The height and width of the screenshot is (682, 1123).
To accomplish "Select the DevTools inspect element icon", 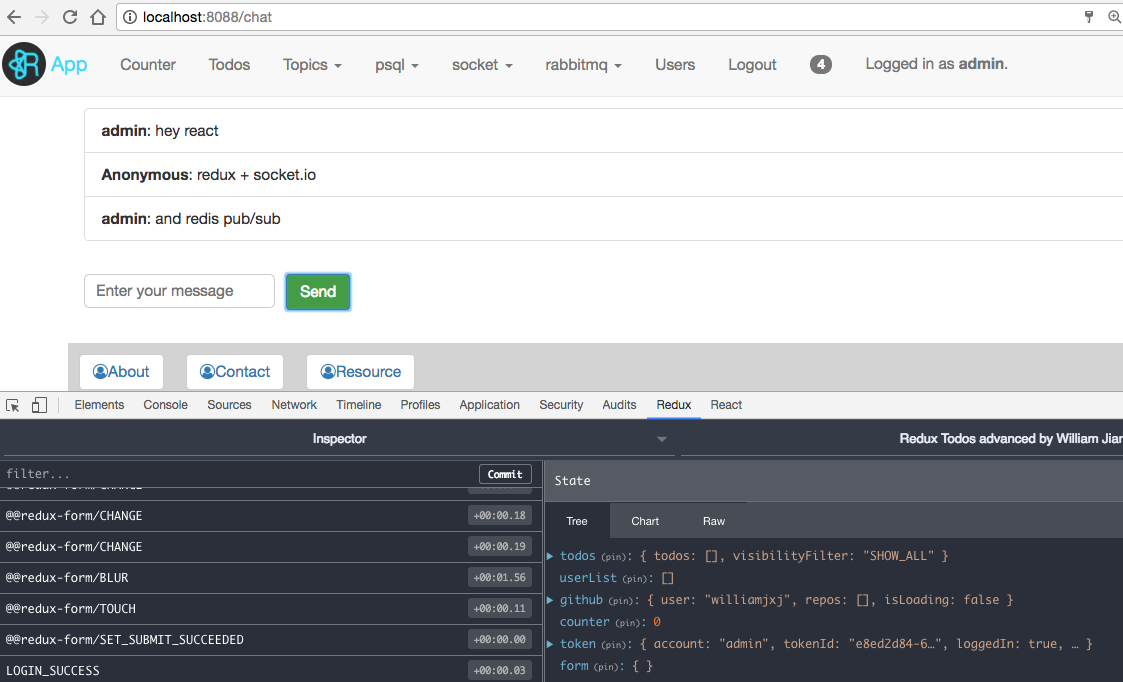I will (x=13, y=405).
